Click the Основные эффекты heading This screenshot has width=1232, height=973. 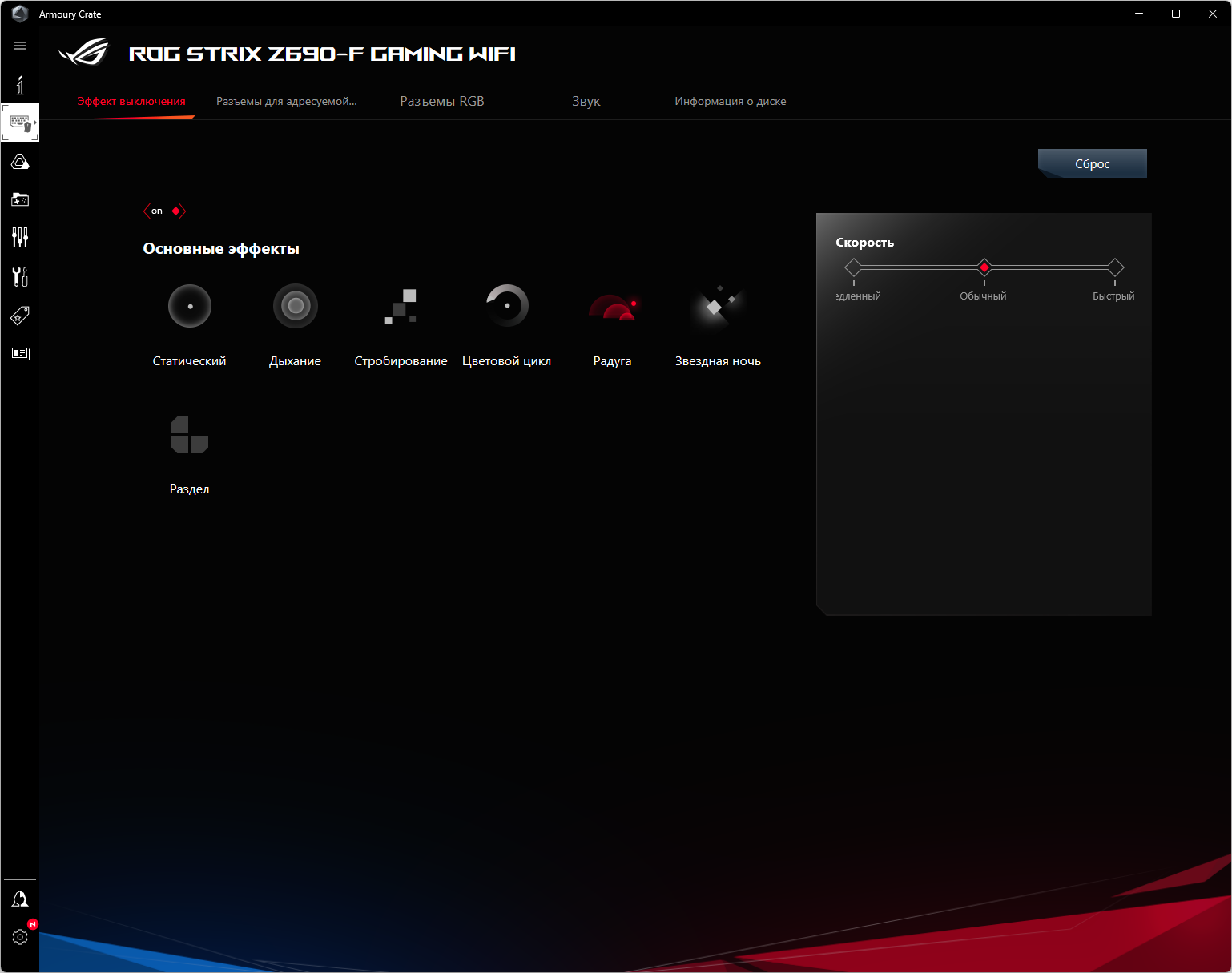click(x=221, y=249)
